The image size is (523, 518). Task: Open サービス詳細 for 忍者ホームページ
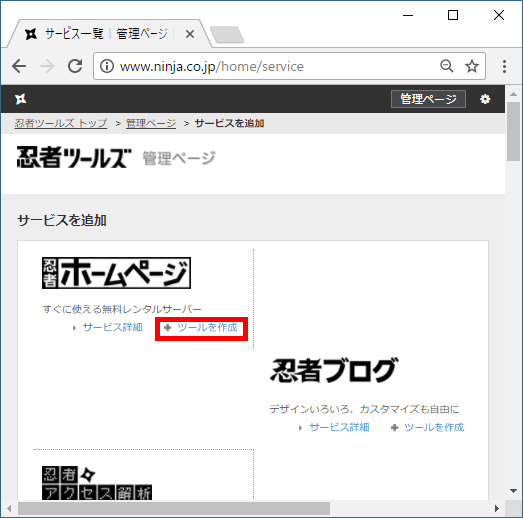click(x=112, y=327)
